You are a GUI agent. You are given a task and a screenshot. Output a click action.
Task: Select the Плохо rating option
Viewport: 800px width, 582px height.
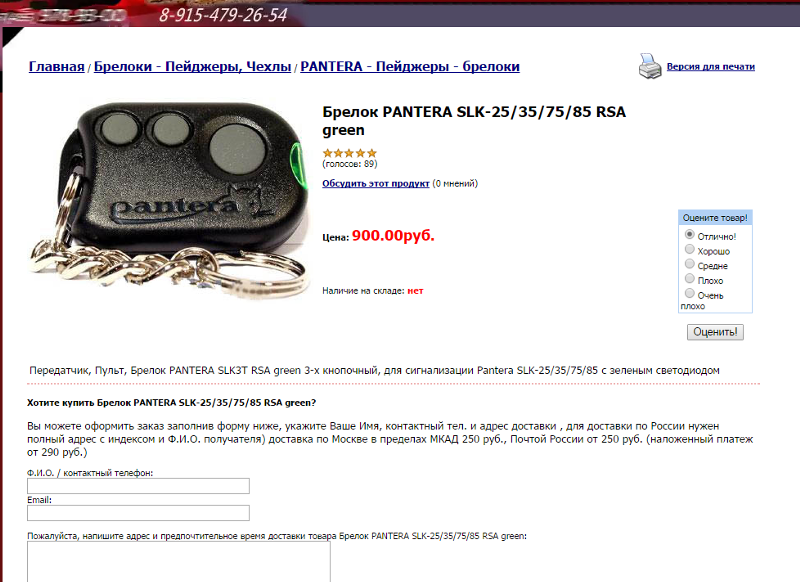(x=690, y=279)
